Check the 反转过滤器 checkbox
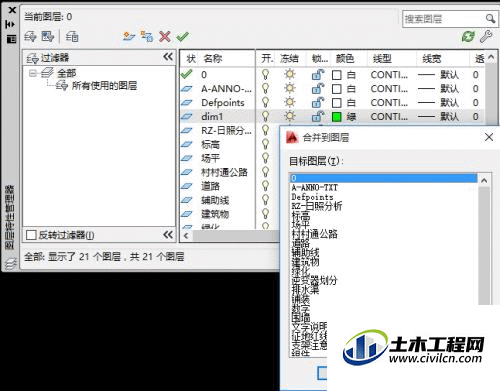 (x=31, y=235)
